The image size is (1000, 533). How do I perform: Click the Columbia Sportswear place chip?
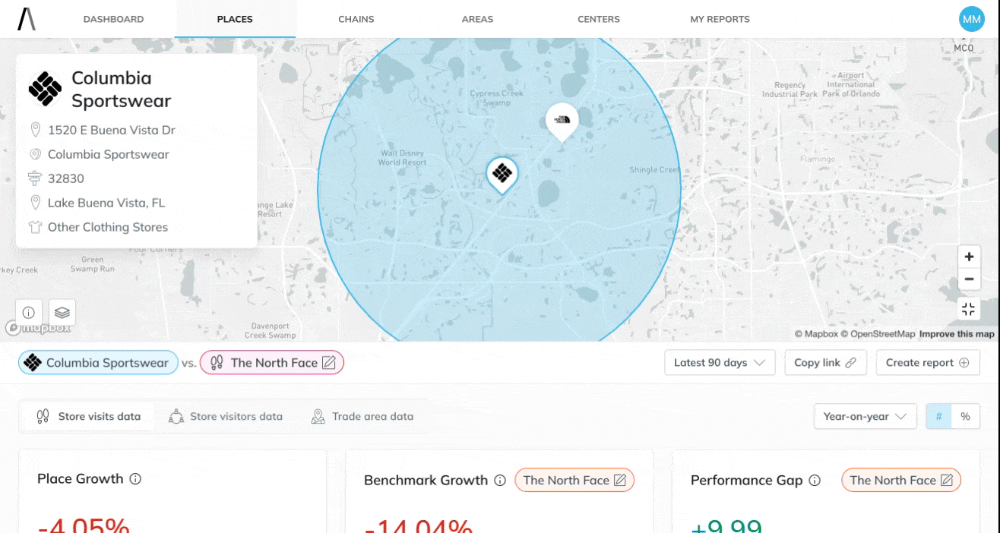(x=98, y=363)
